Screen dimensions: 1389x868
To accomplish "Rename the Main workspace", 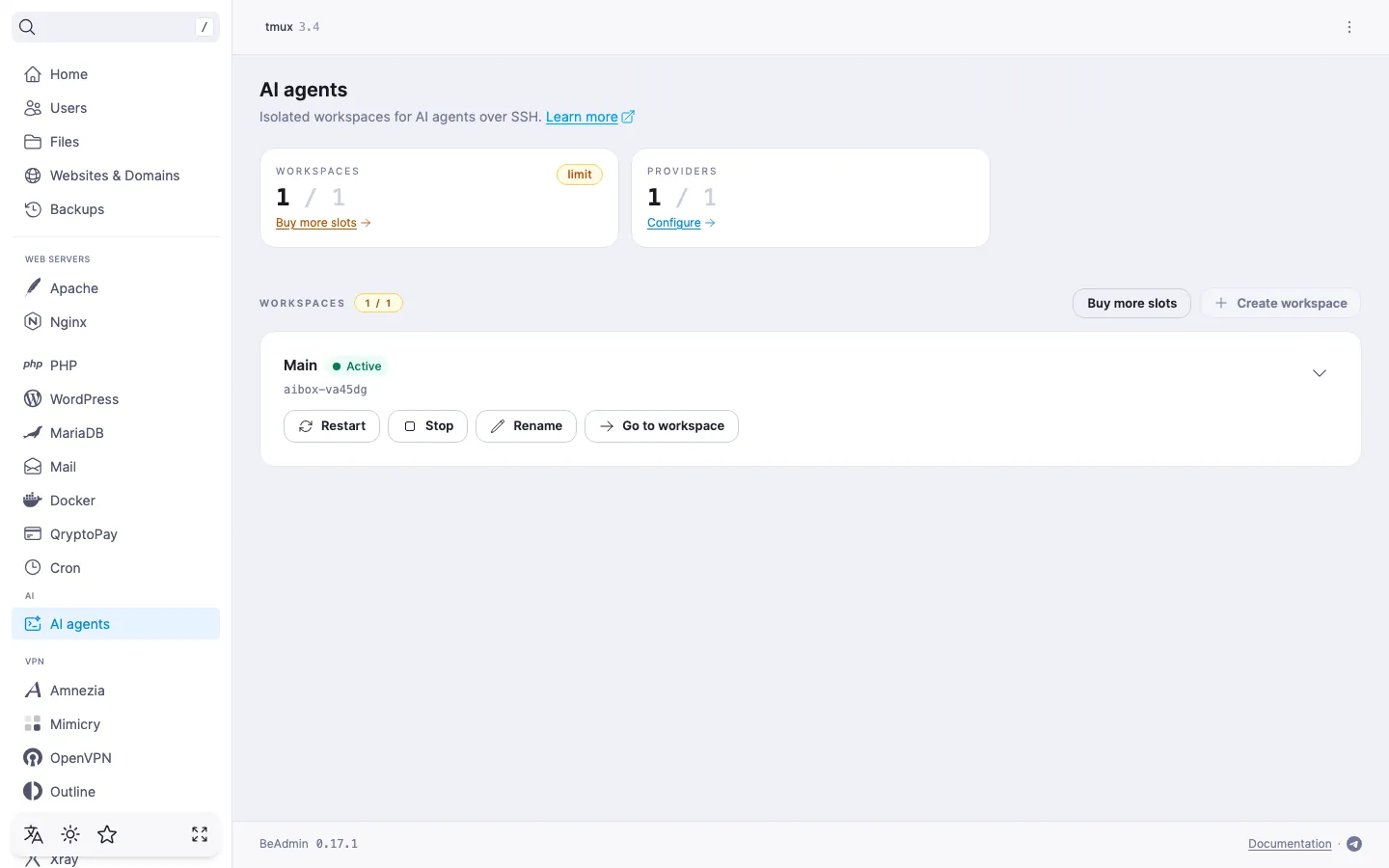I will tap(526, 426).
